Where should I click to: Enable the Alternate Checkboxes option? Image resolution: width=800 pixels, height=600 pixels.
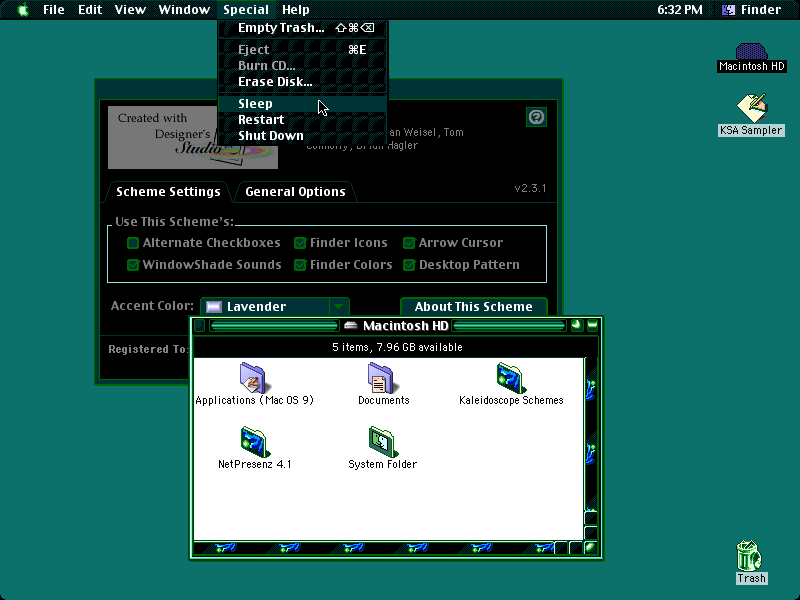click(133, 243)
